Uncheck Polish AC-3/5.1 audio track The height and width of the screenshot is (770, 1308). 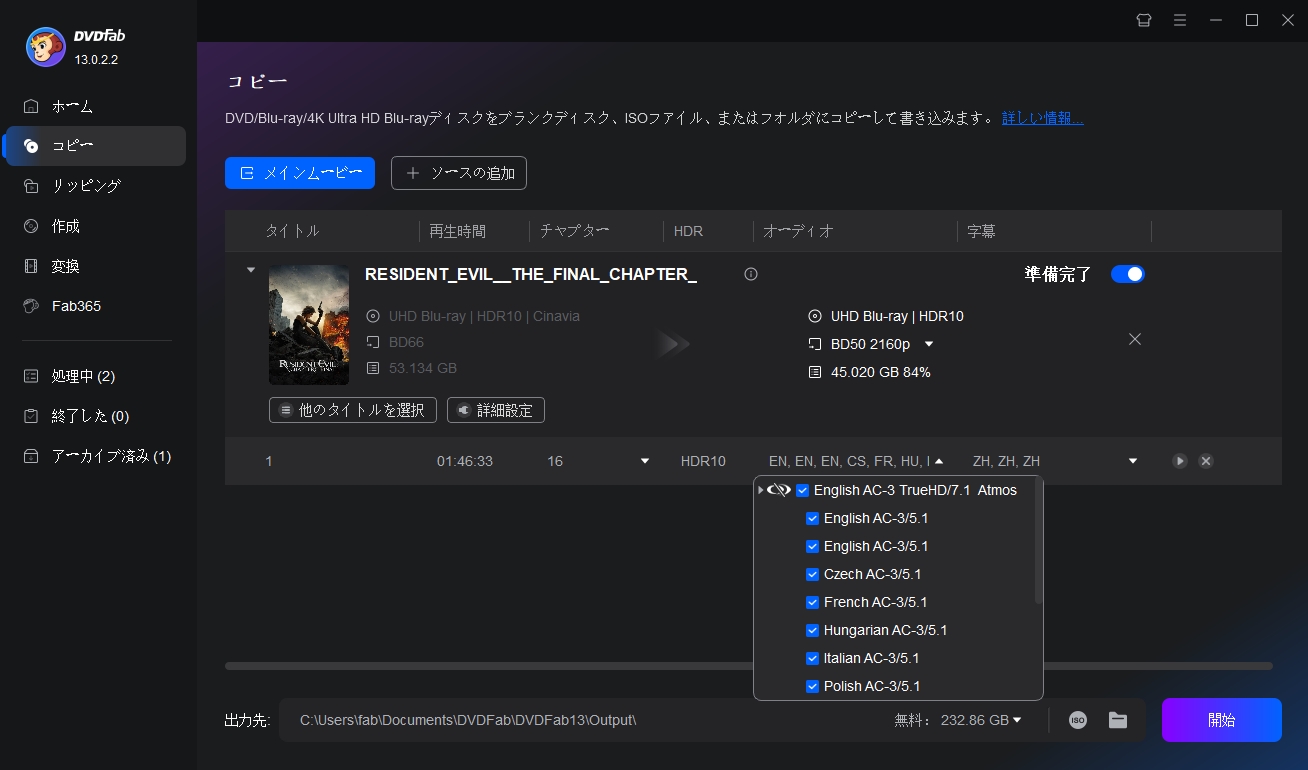tap(813, 686)
